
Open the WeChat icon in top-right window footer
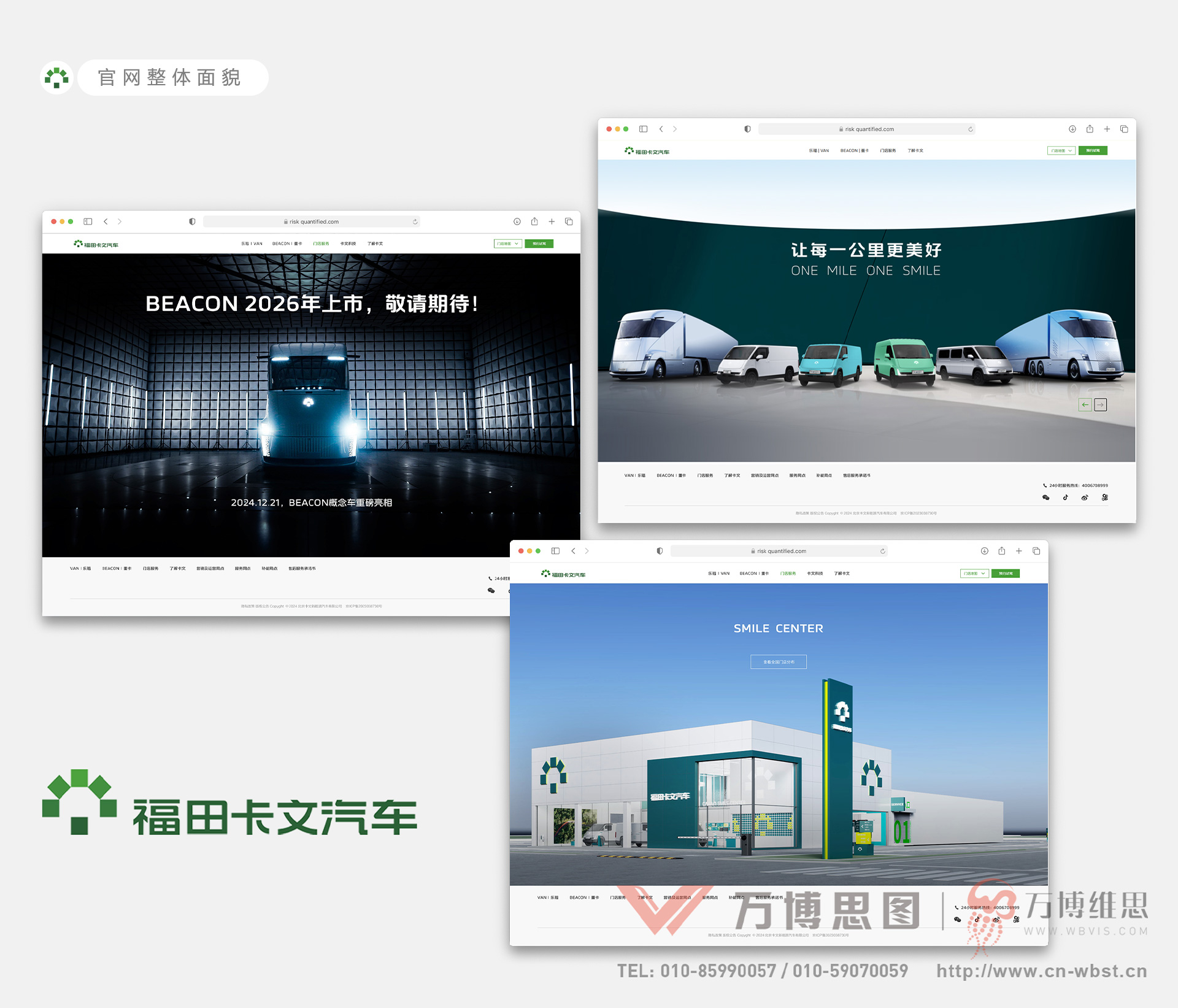click(x=1046, y=498)
